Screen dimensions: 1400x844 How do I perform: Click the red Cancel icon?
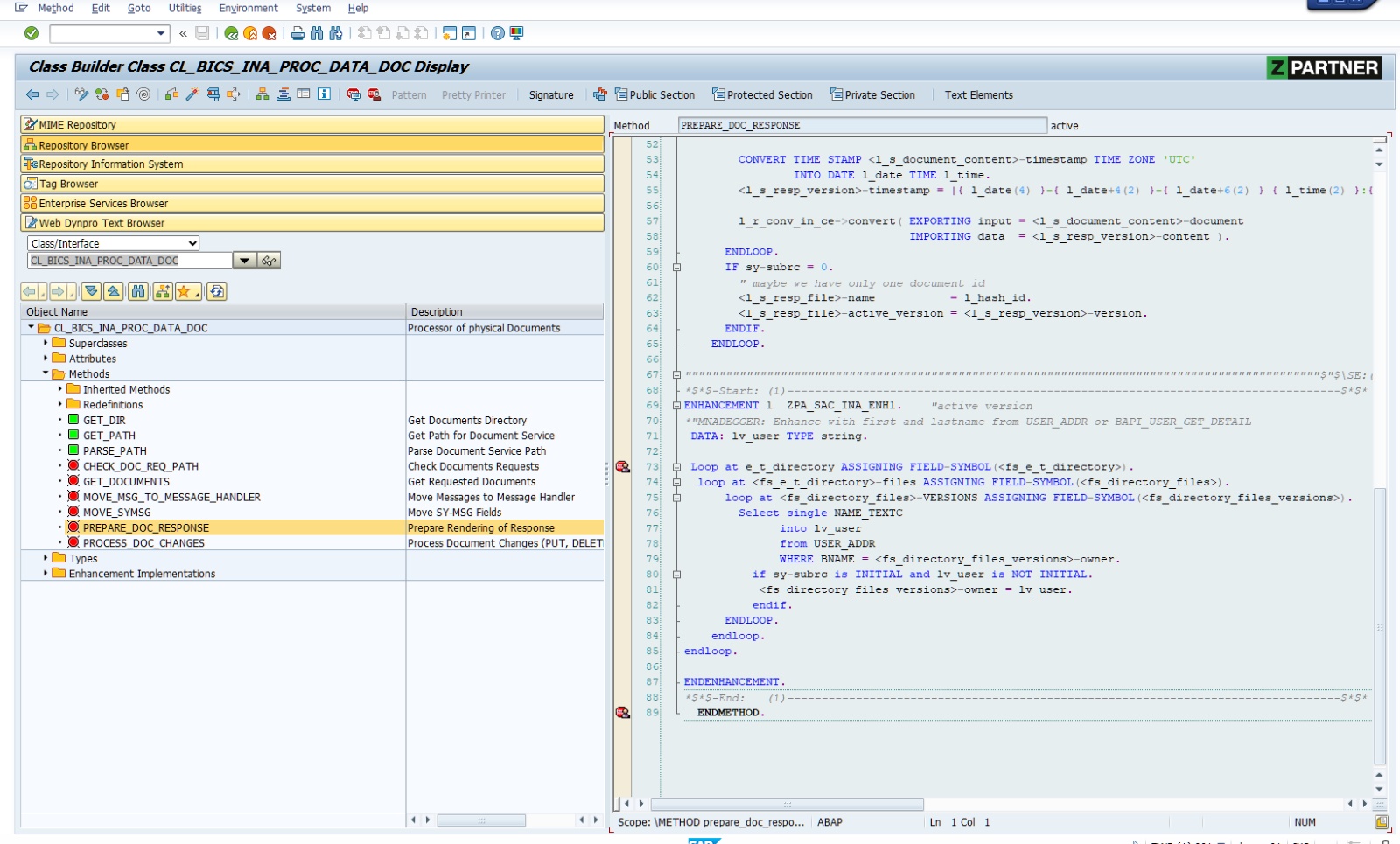pyautogui.click(x=269, y=33)
